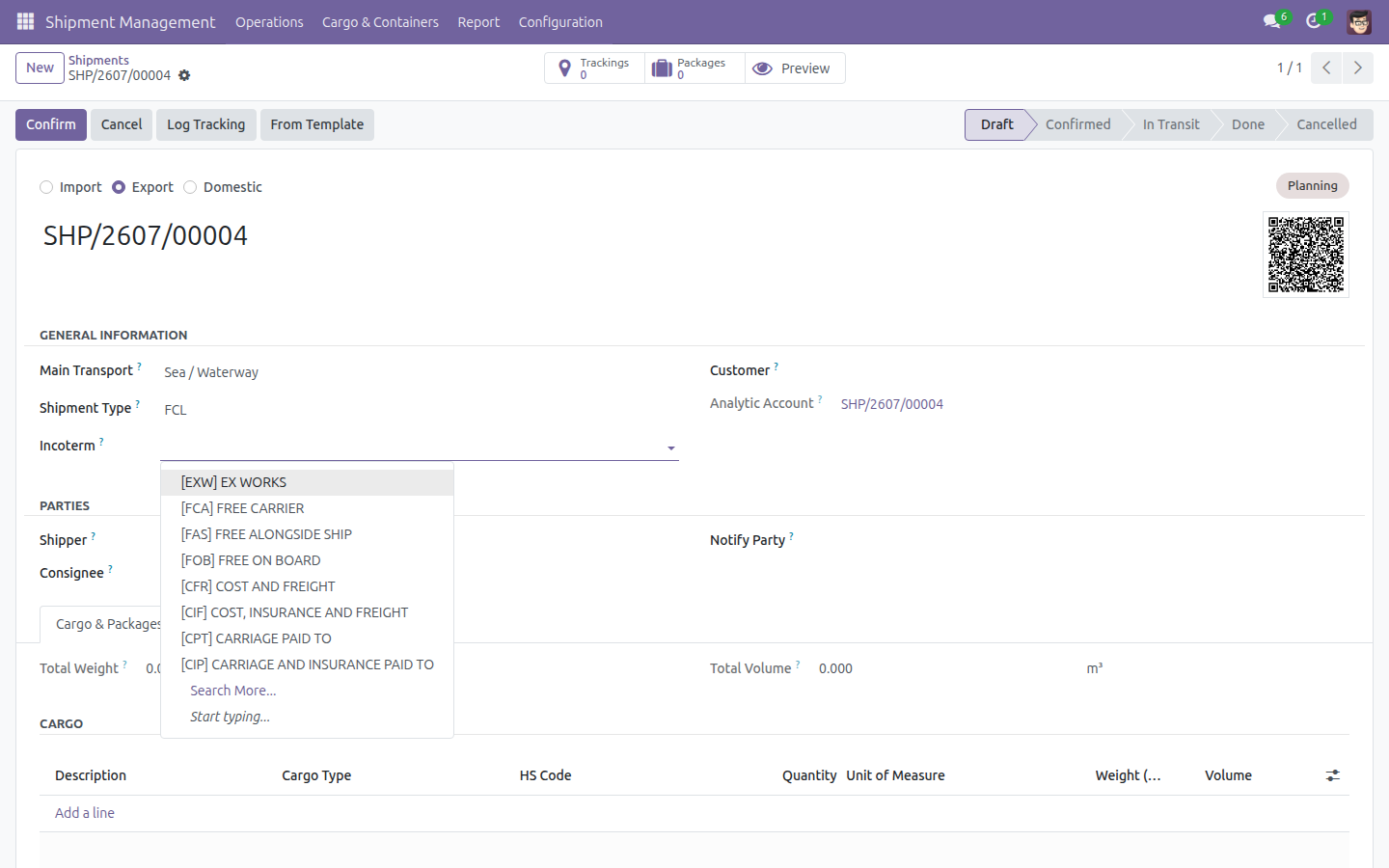Select the Import radio button
This screenshot has width=1389, height=868.
[46, 187]
